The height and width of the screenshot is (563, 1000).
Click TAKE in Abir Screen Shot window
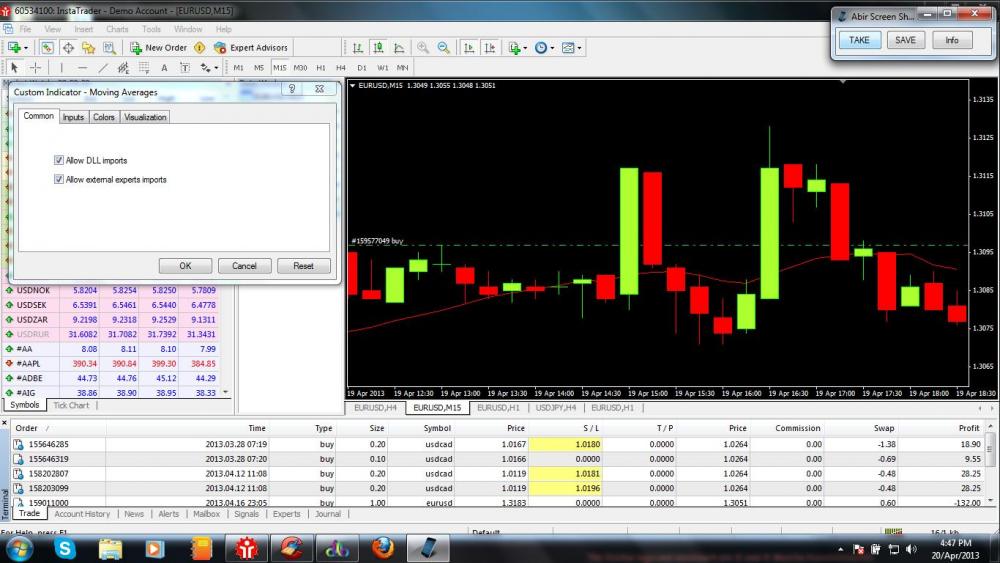(x=858, y=40)
